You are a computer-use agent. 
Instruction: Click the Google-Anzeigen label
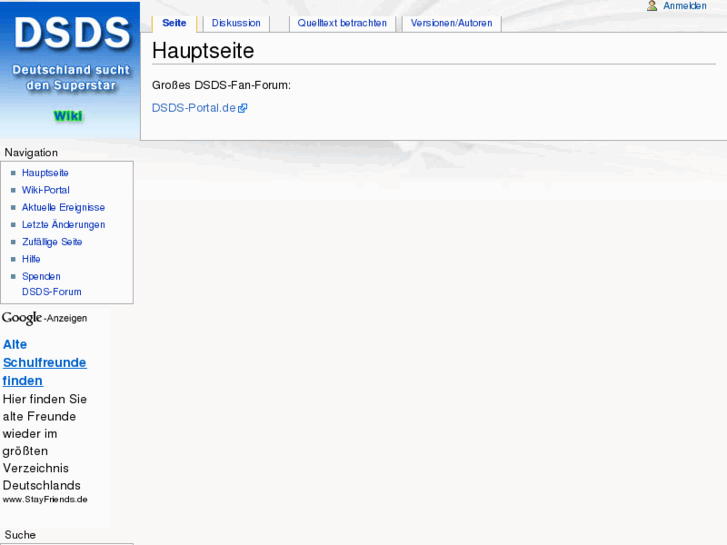click(x=45, y=318)
